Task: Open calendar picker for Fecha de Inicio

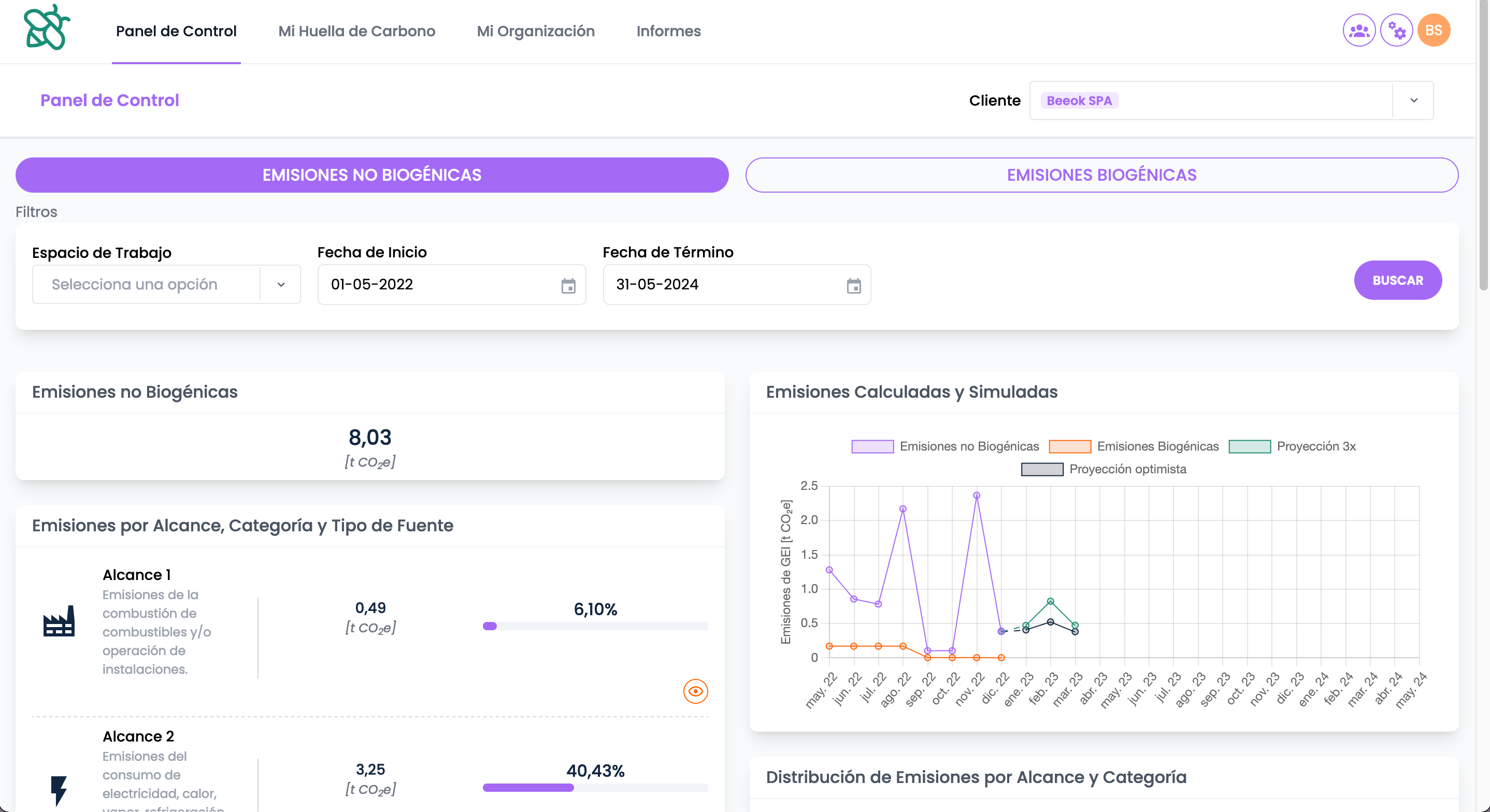Action: click(x=568, y=285)
